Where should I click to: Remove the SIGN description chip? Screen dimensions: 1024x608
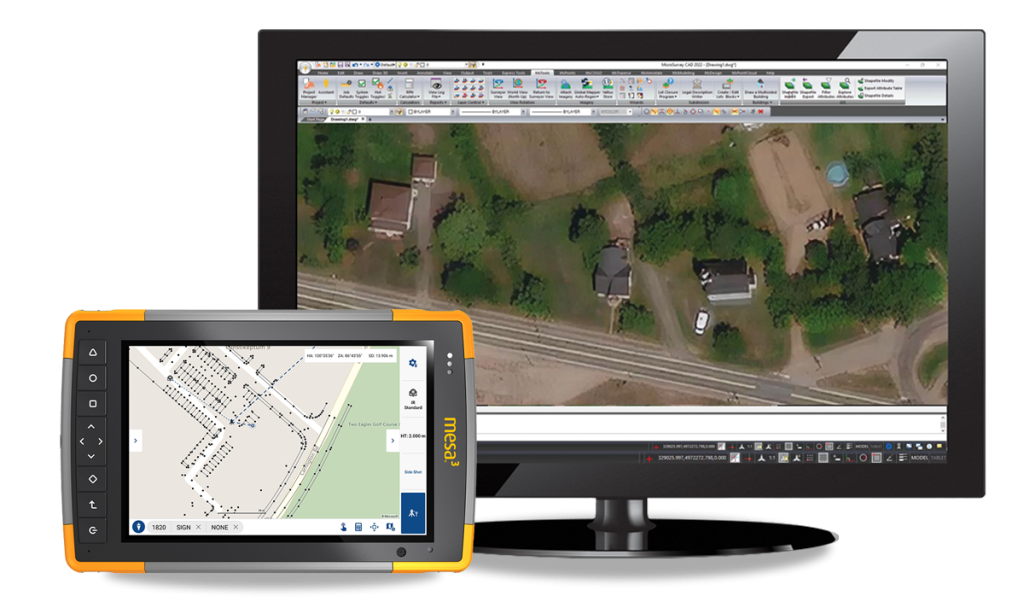pyautogui.click(x=198, y=526)
